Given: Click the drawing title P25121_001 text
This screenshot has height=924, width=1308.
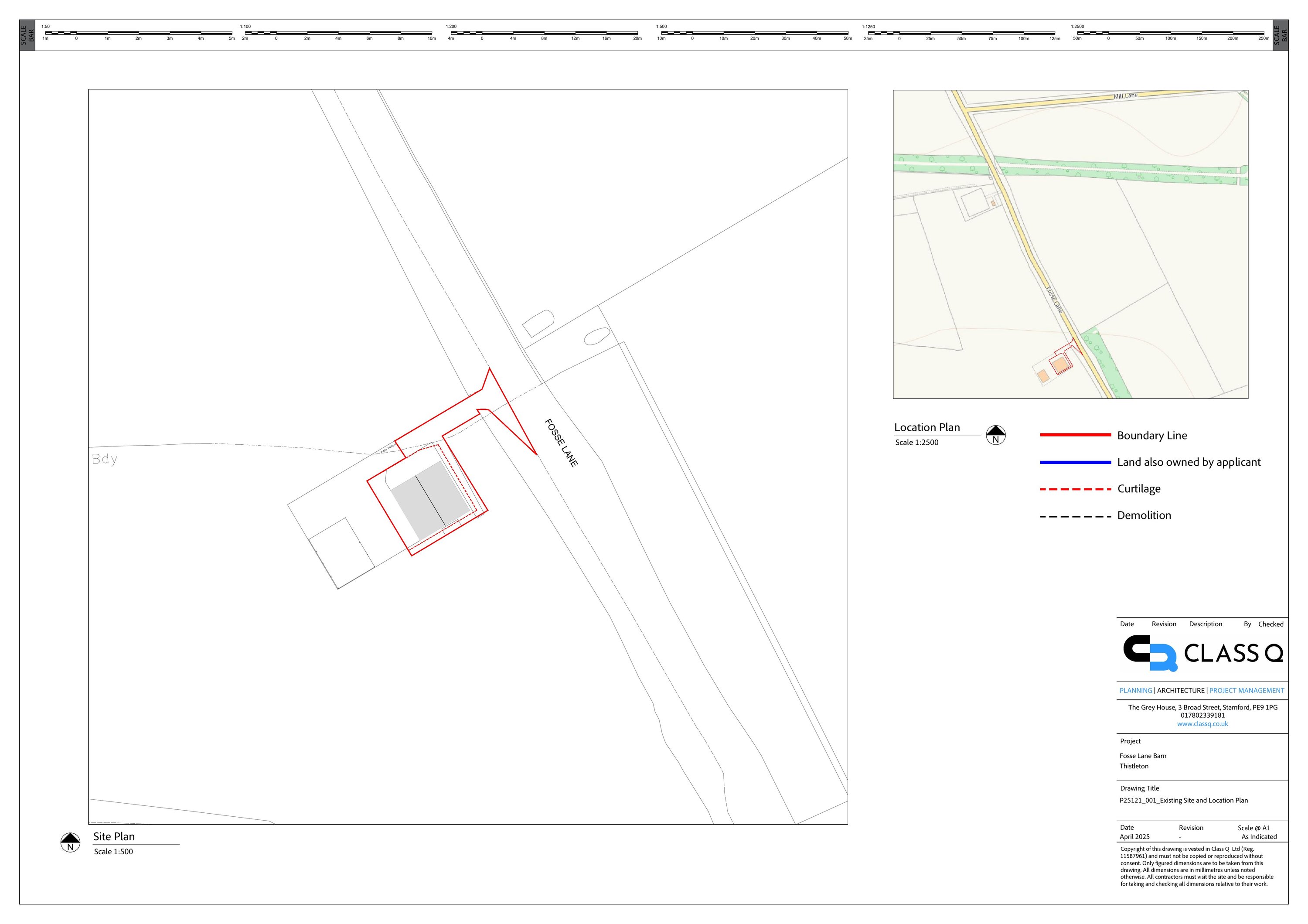Looking at the screenshot, I should 1183,801.
